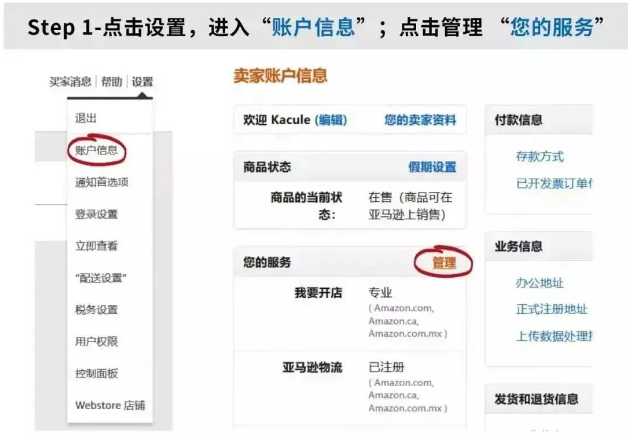Go to 税务设置 menu item
The image size is (631, 434).
96,309
